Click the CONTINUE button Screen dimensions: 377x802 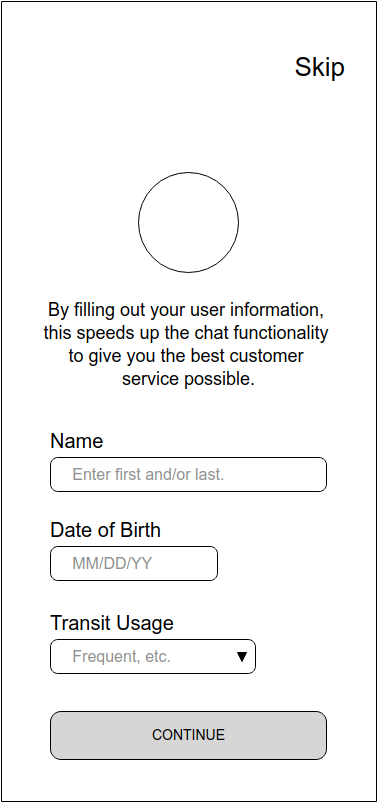pyautogui.click(x=188, y=736)
